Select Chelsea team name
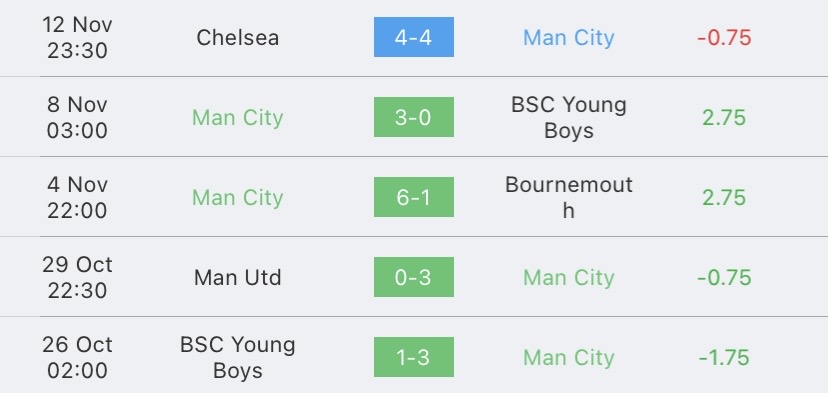828x393 pixels. coord(238,38)
